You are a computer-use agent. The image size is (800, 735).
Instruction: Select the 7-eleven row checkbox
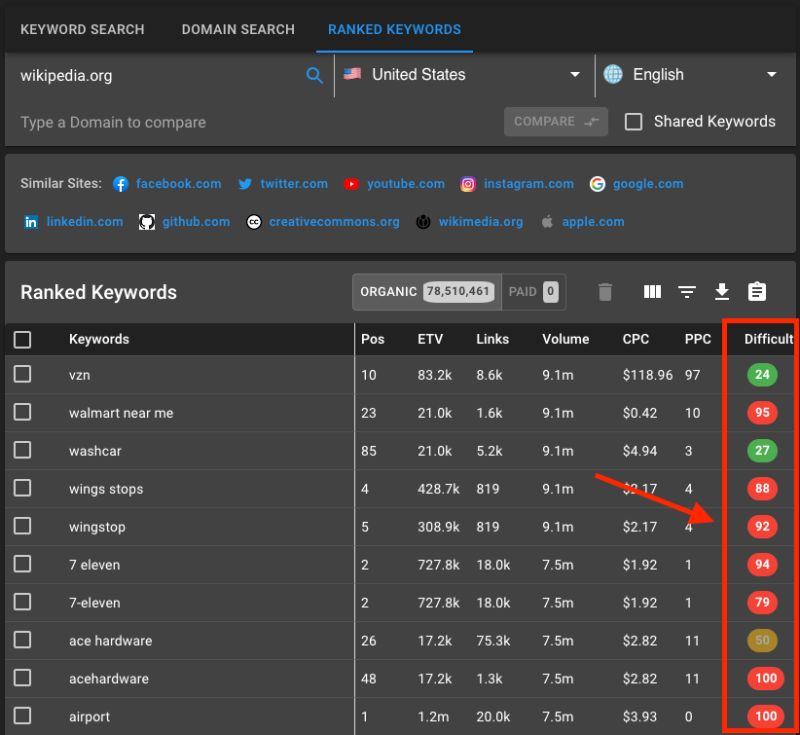click(x=22, y=602)
